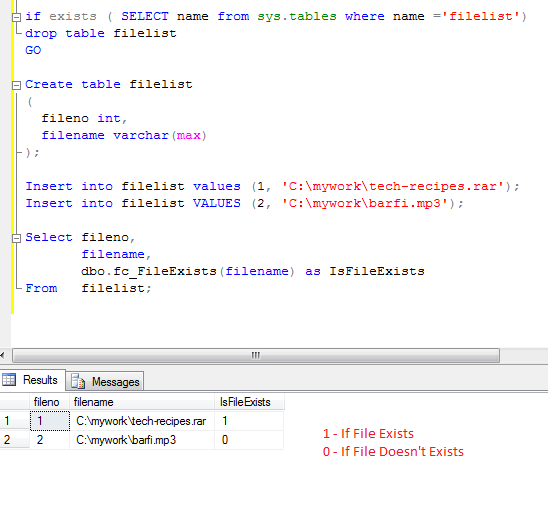The width and height of the screenshot is (549, 508).
Task: Open the Messages tab
Action: pos(105,382)
